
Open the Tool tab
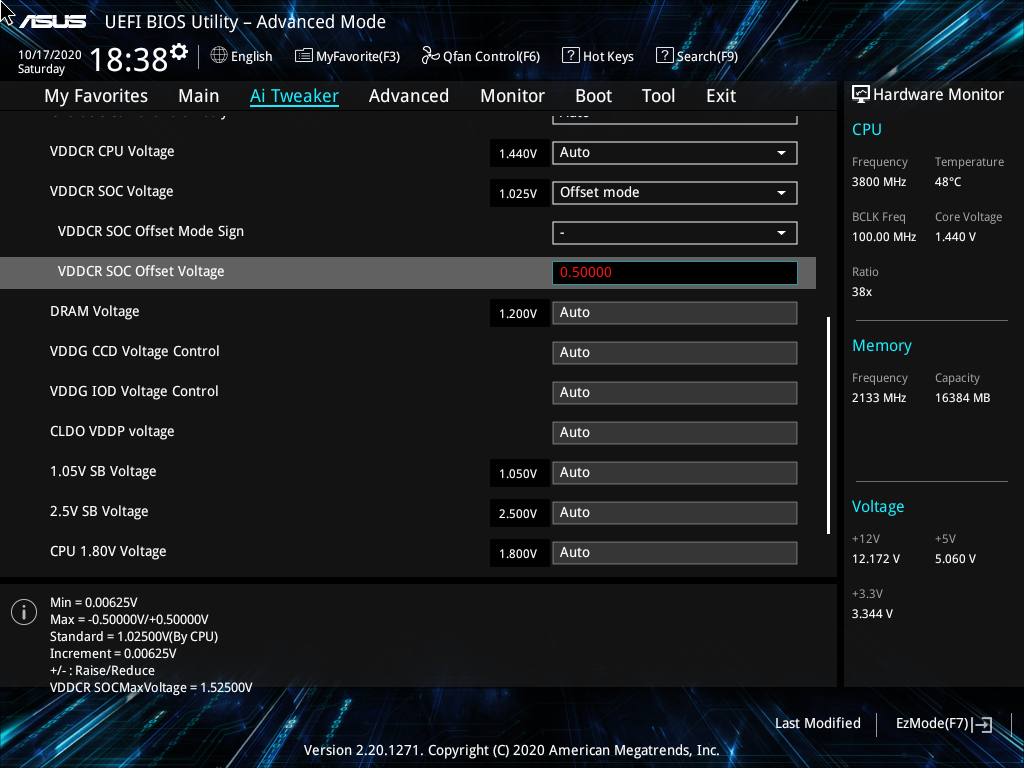pyautogui.click(x=658, y=96)
